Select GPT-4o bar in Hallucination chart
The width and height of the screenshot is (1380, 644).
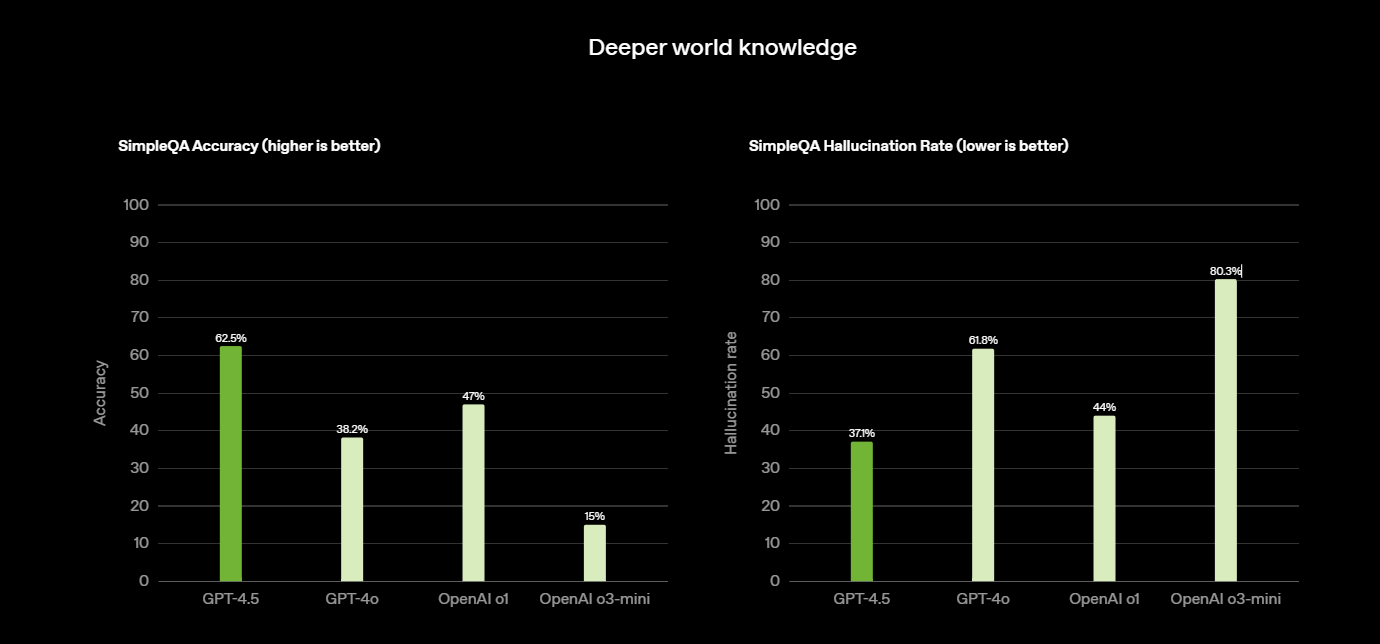click(x=983, y=465)
